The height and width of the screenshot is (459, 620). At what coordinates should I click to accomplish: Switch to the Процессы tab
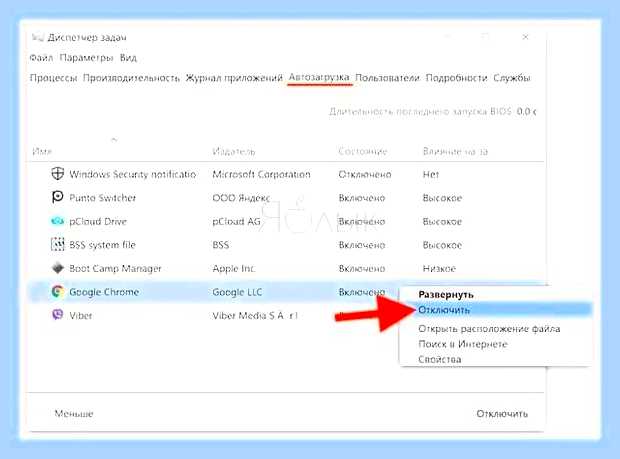(53, 78)
